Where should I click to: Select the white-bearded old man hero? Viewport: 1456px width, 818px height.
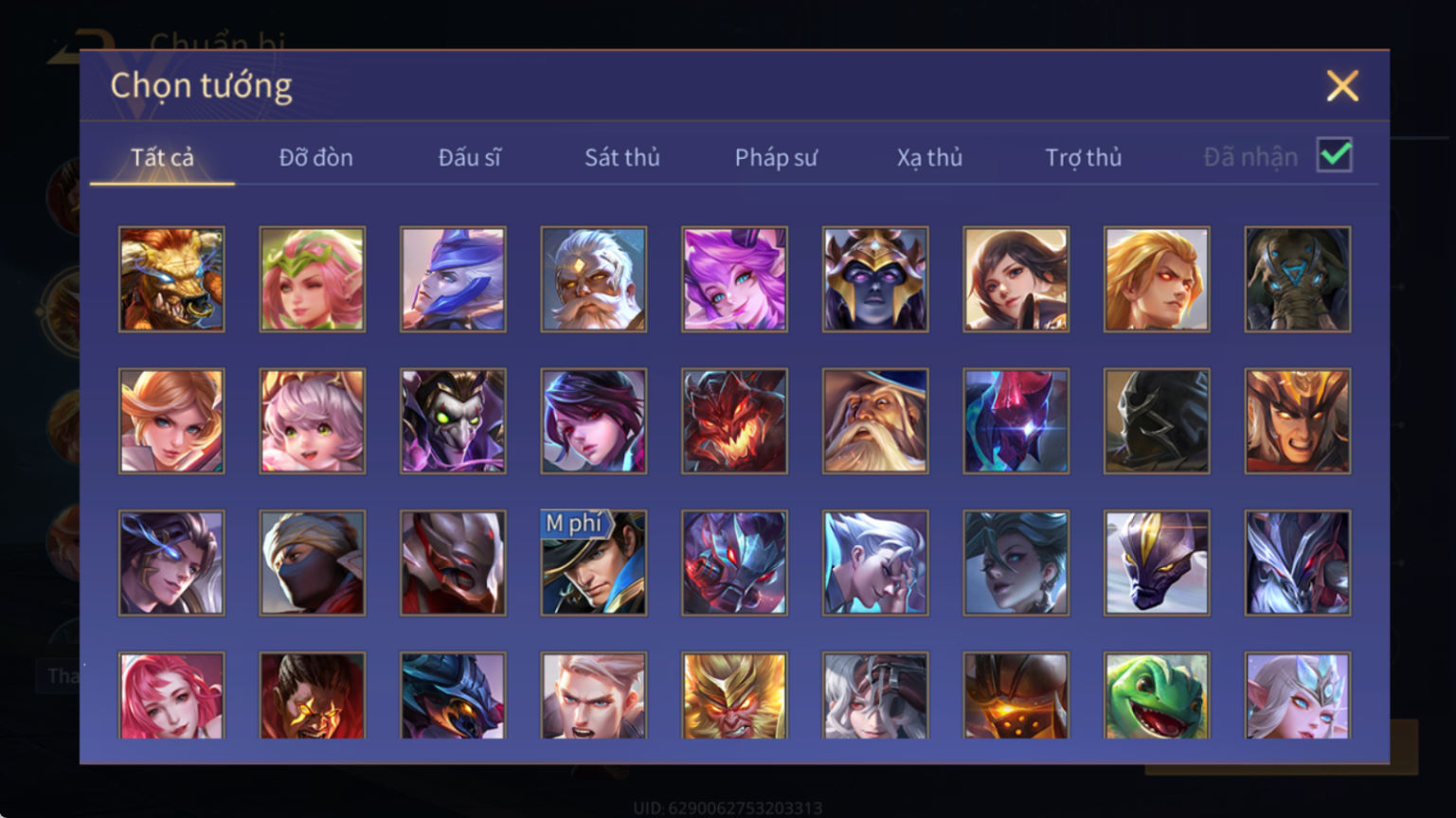click(x=594, y=279)
